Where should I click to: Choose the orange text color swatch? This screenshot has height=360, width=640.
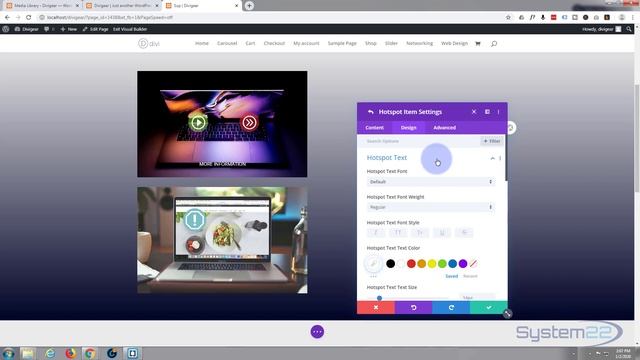tap(422, 264)
